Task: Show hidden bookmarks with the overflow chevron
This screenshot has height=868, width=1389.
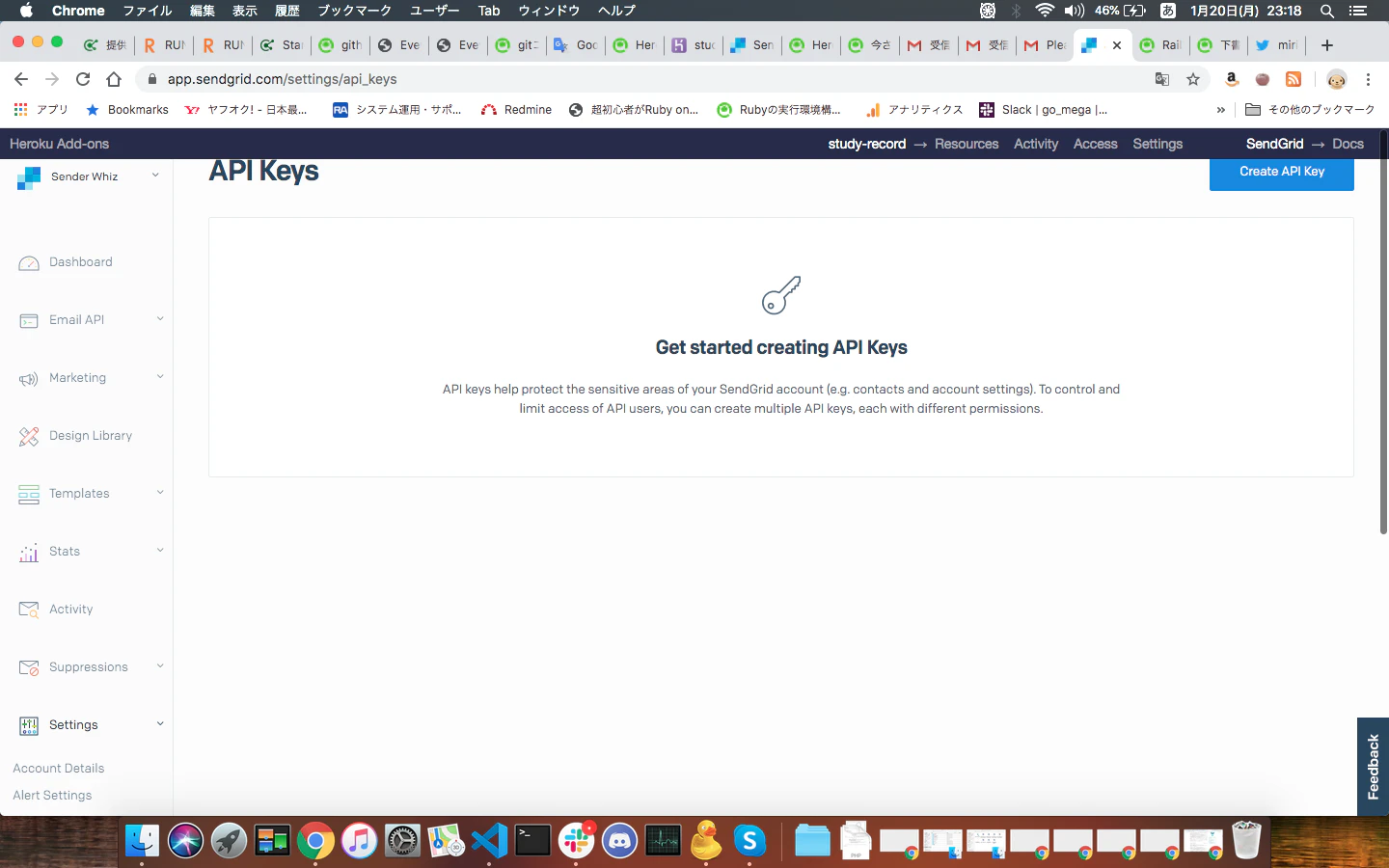Action: tap(1221, 110)
